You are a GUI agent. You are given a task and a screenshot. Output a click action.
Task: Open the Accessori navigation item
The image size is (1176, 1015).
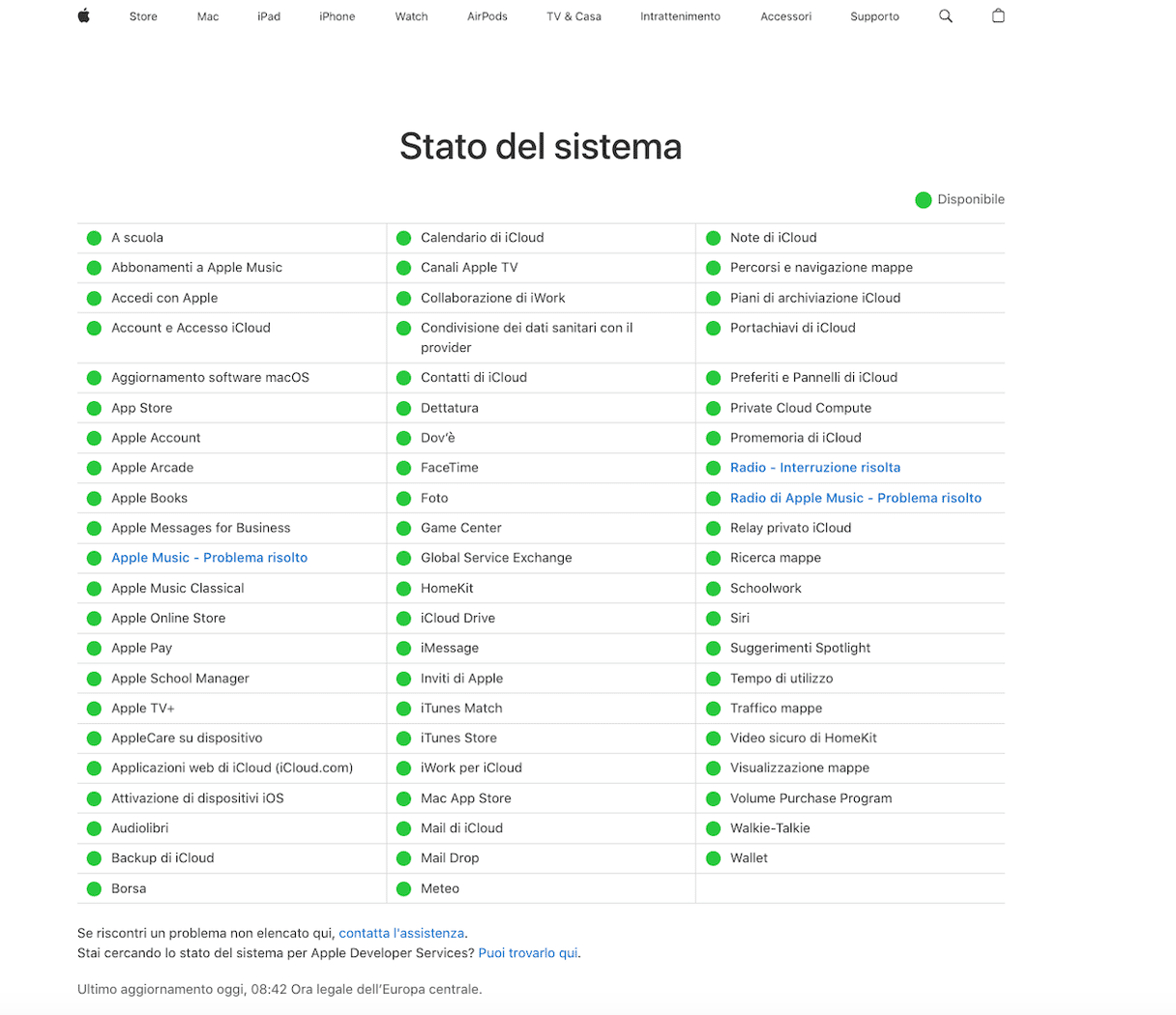tap(786, 16)
